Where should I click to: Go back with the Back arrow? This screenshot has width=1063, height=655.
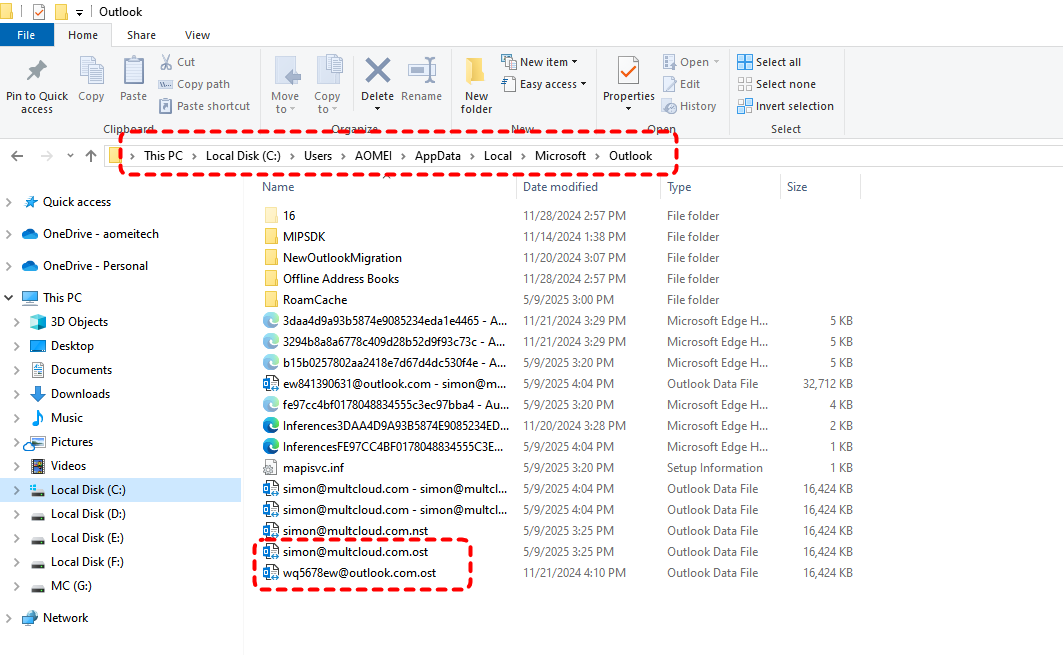tap(17, 156)
